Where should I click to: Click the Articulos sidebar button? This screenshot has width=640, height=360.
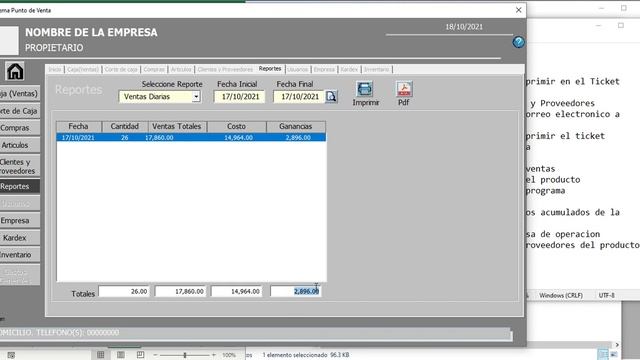20,145
